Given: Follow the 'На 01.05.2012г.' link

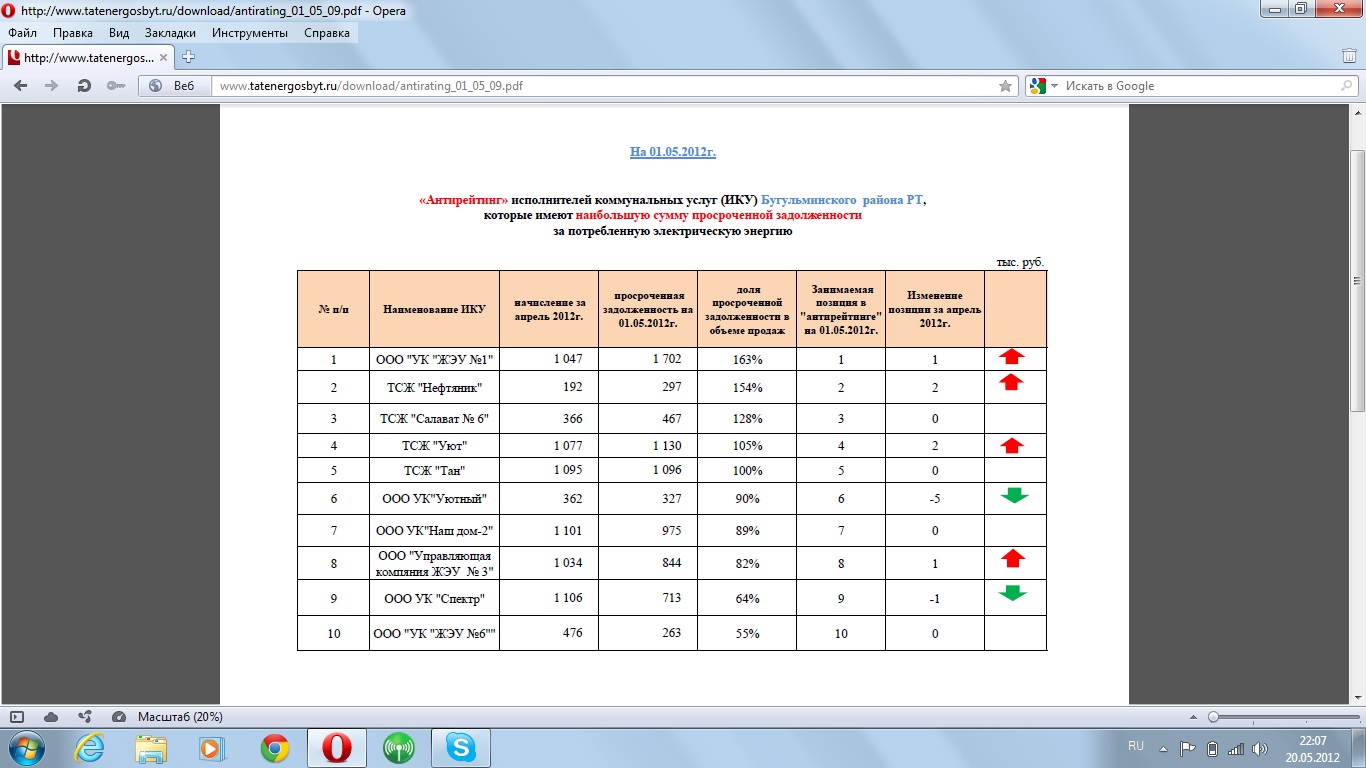Looking at the screenshot, I should click(x=672, y=152).
